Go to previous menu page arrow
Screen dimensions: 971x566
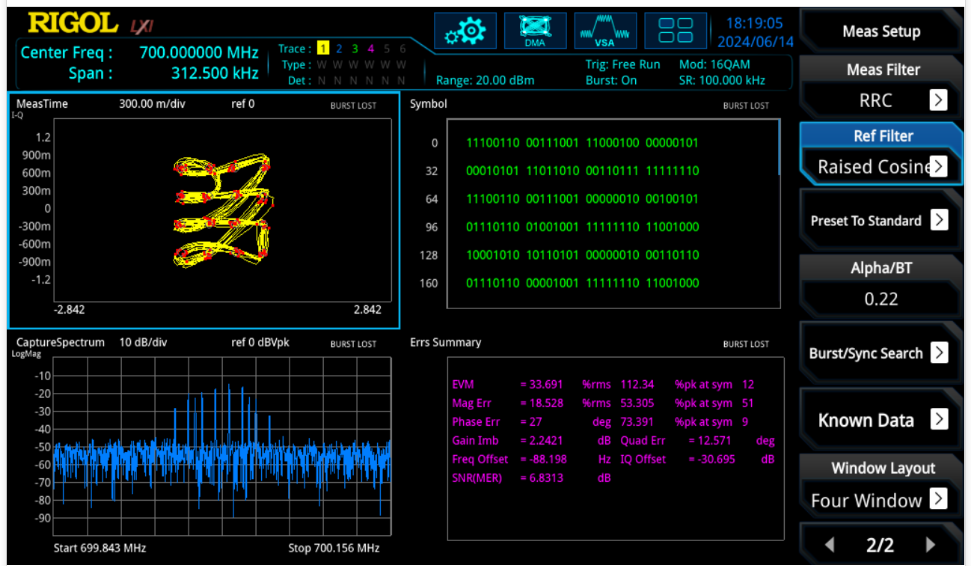pos(830,545)
